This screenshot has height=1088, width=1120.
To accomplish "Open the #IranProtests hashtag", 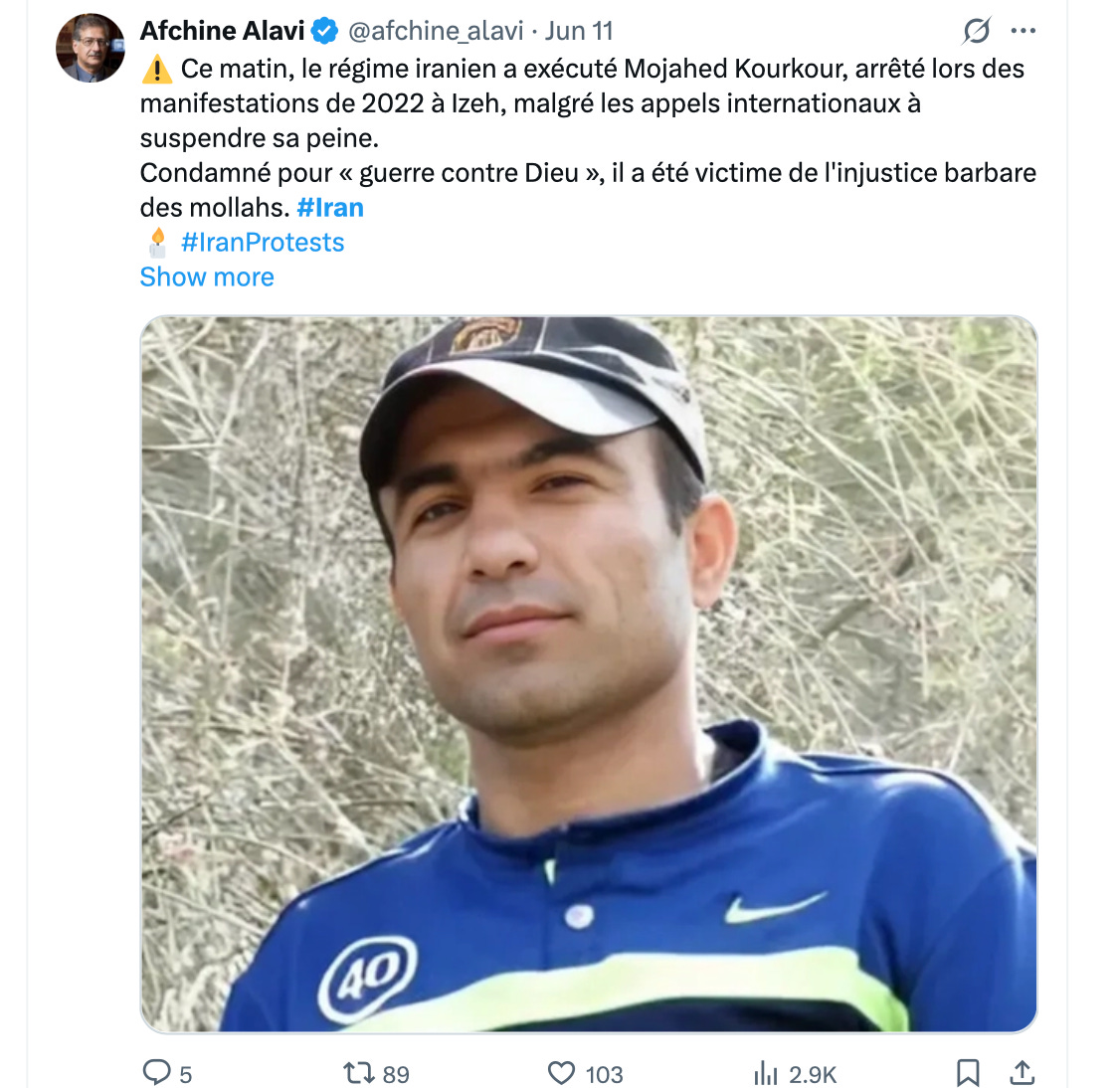I will 263,243.
